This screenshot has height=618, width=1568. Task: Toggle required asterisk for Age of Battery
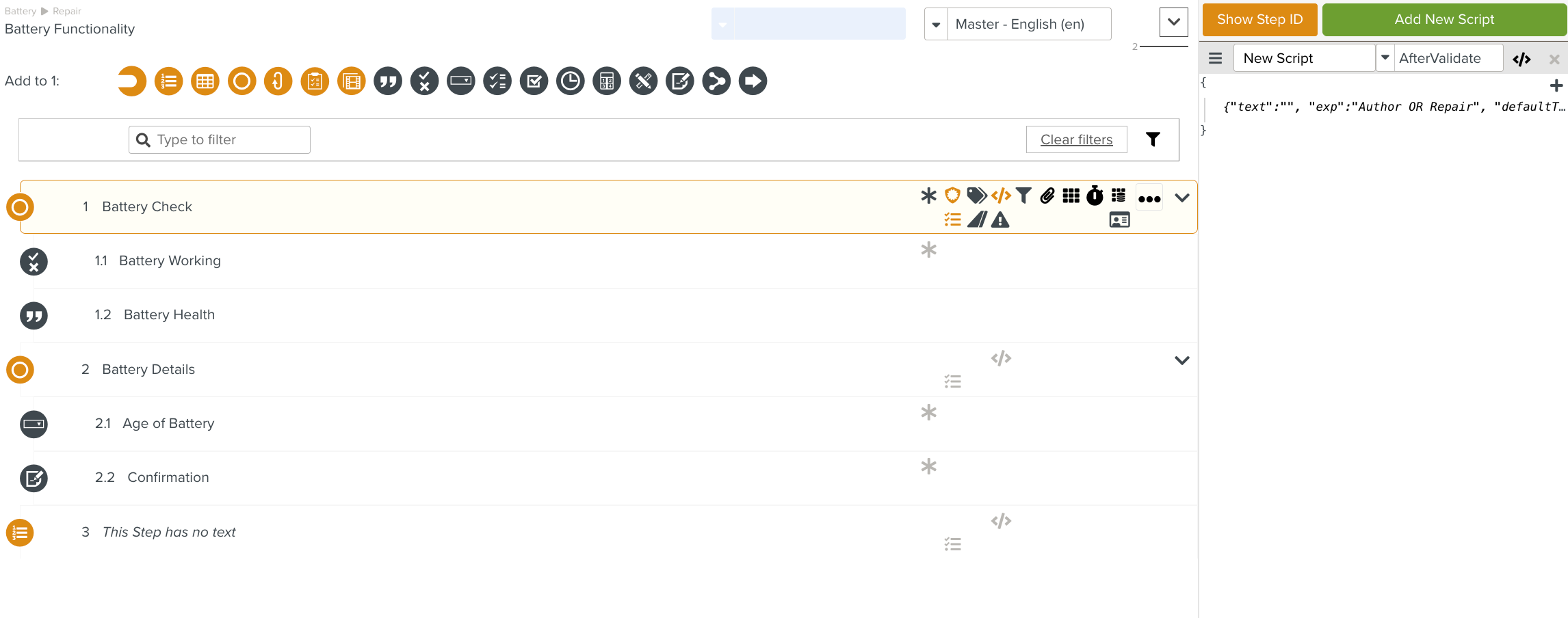[x=928, y=413]
